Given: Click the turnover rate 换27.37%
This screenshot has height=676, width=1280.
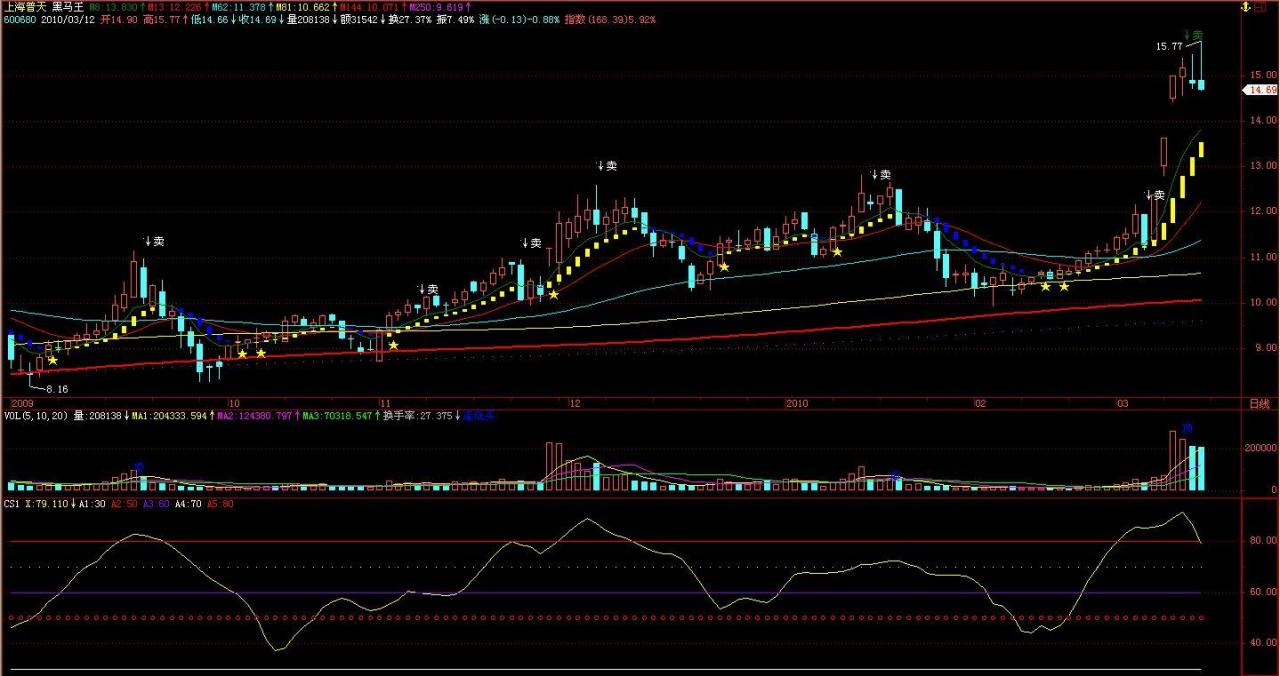Looking at the screenshot, I should pos(410,19).
